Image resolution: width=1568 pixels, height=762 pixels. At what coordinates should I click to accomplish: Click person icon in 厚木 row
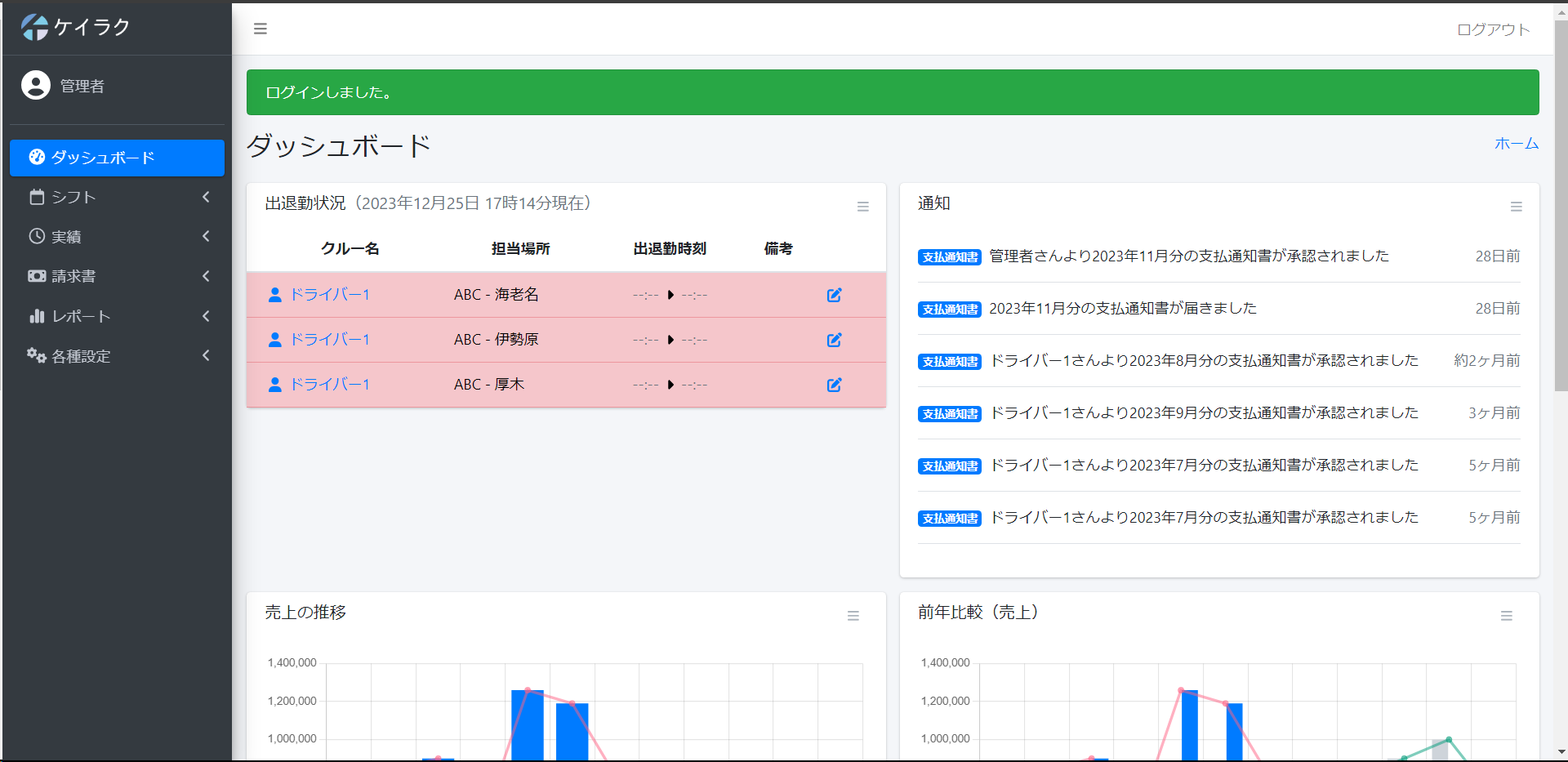[x=275, y=385]
